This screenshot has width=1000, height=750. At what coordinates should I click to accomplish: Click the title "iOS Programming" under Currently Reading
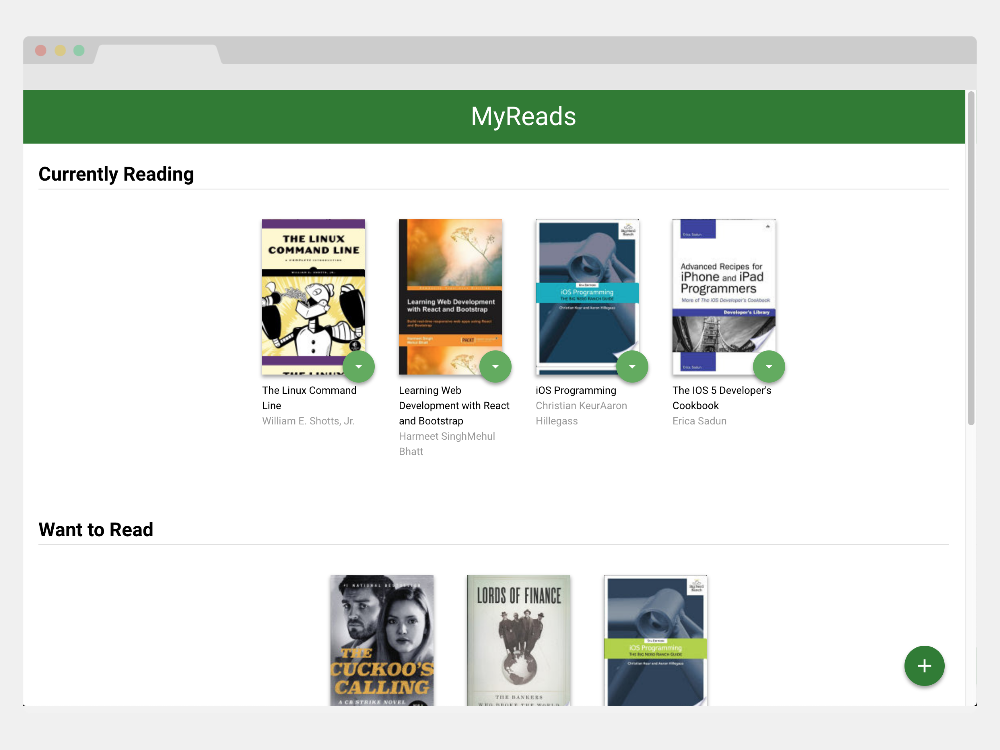576,390
